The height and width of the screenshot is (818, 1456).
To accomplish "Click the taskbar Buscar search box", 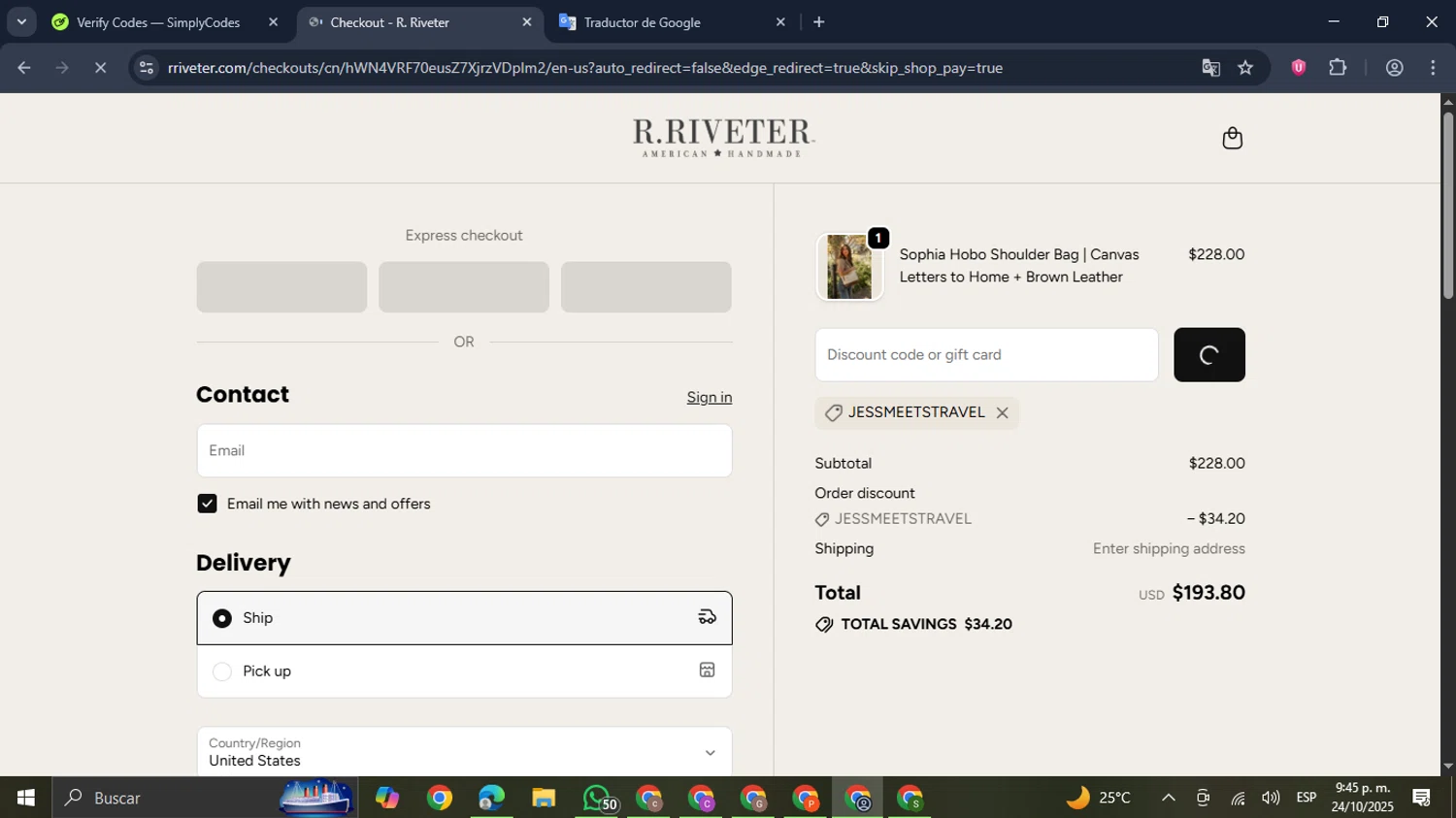I will (x=204, y=798).
